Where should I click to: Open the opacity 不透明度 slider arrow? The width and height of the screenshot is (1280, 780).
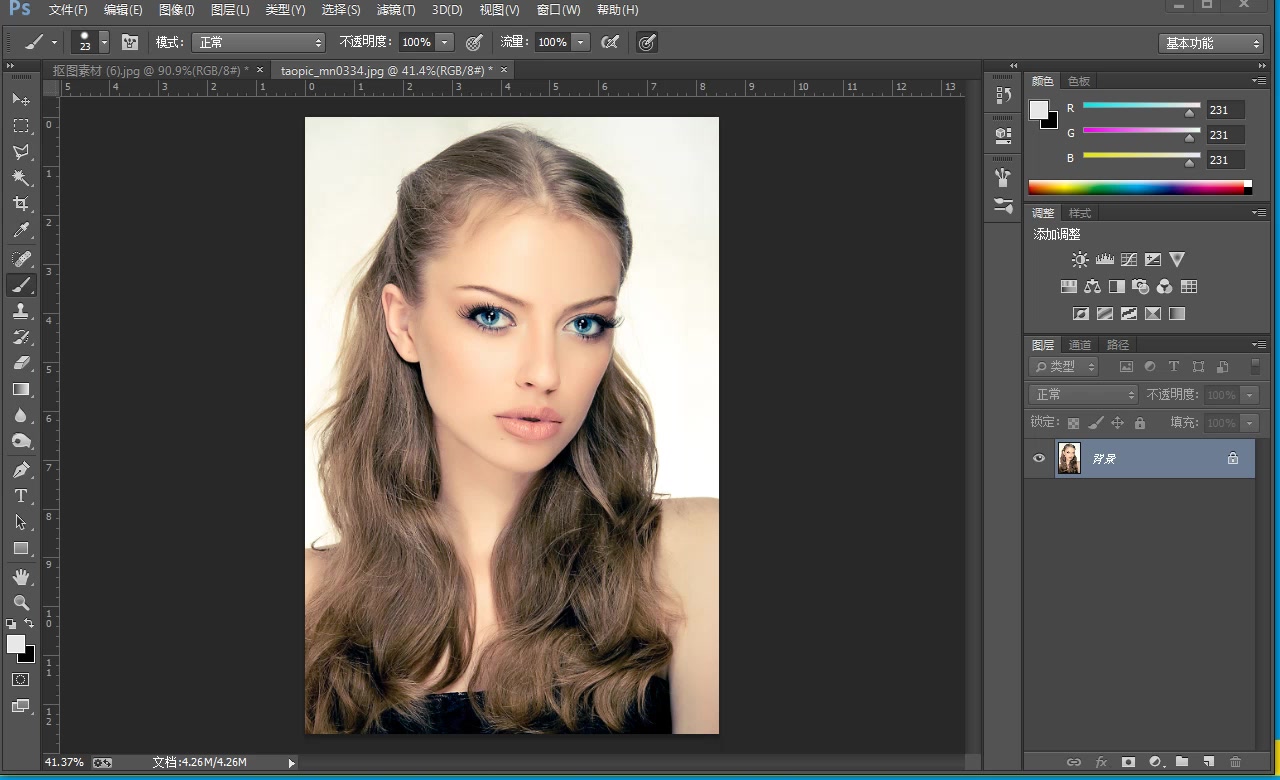tap(445, 42)
